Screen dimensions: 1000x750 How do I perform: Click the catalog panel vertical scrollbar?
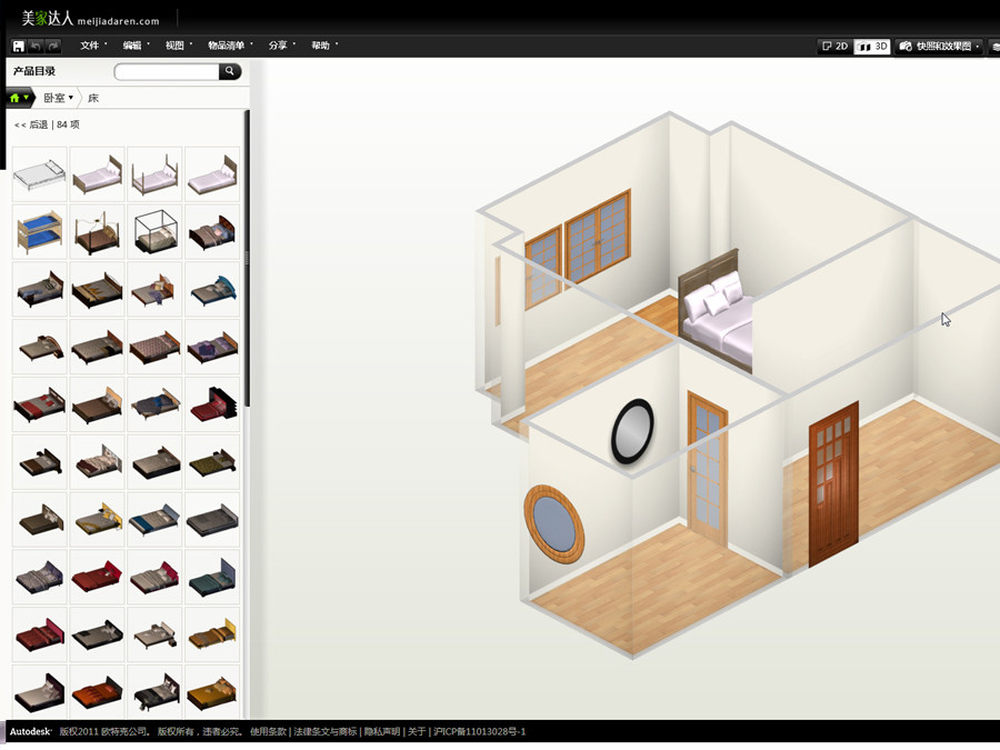point(247,258)
